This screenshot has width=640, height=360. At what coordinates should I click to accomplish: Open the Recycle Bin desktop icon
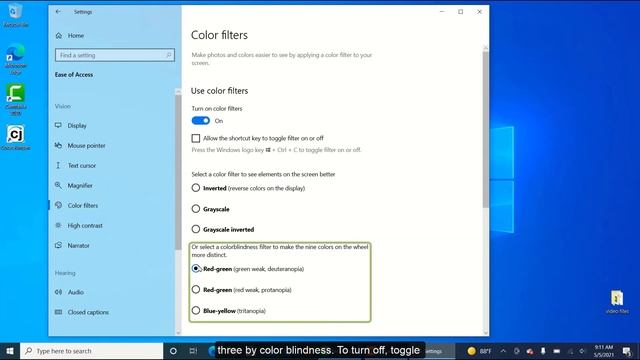(16, 15)
